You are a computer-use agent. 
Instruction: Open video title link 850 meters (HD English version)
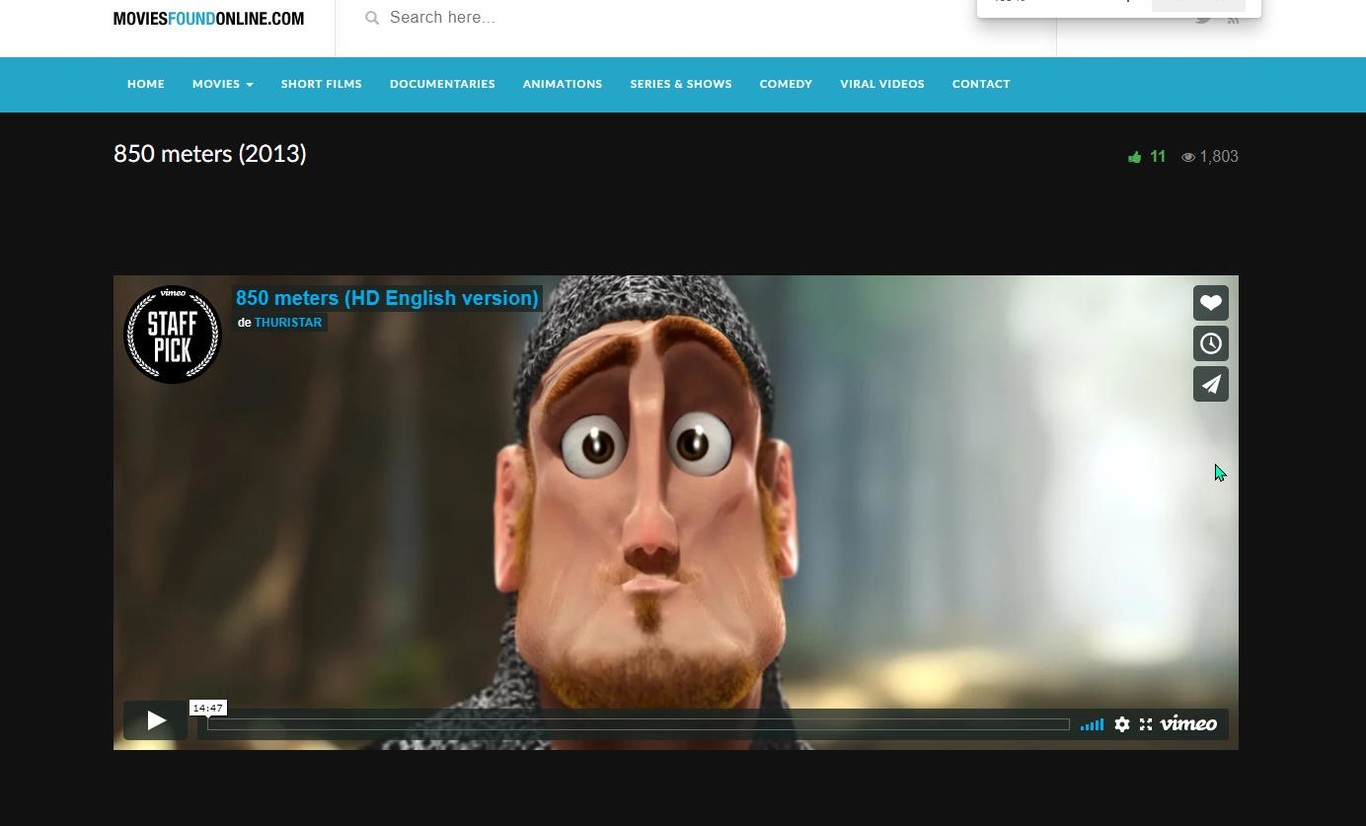[387, 298]
